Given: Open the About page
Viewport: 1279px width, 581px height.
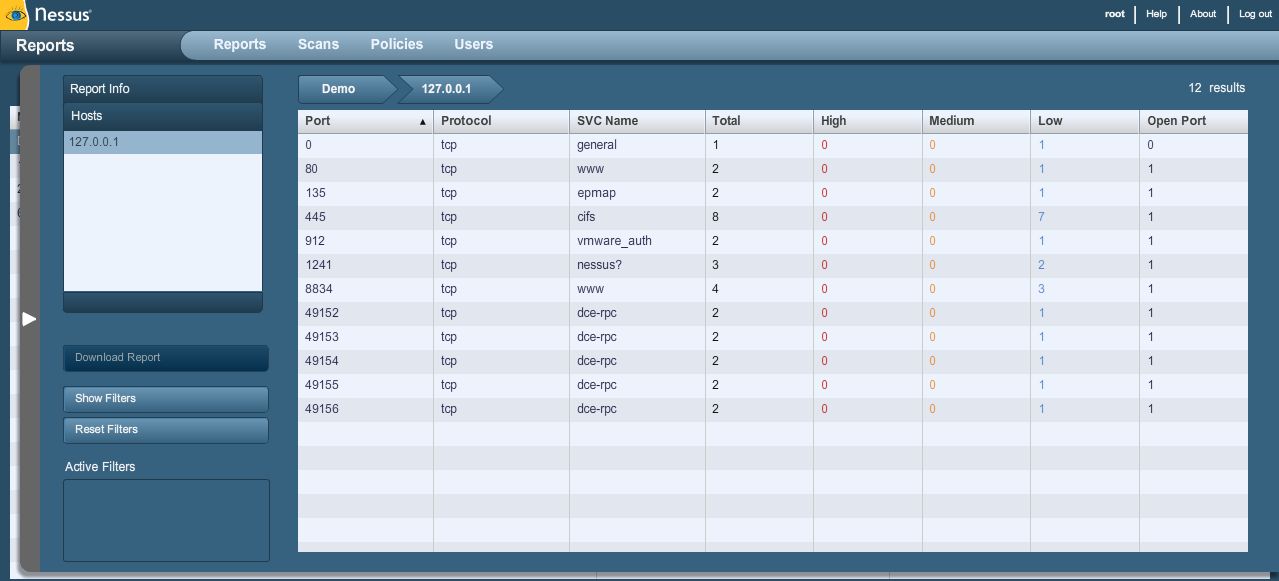Looking at the screenshot, I should coord(1202,14).
